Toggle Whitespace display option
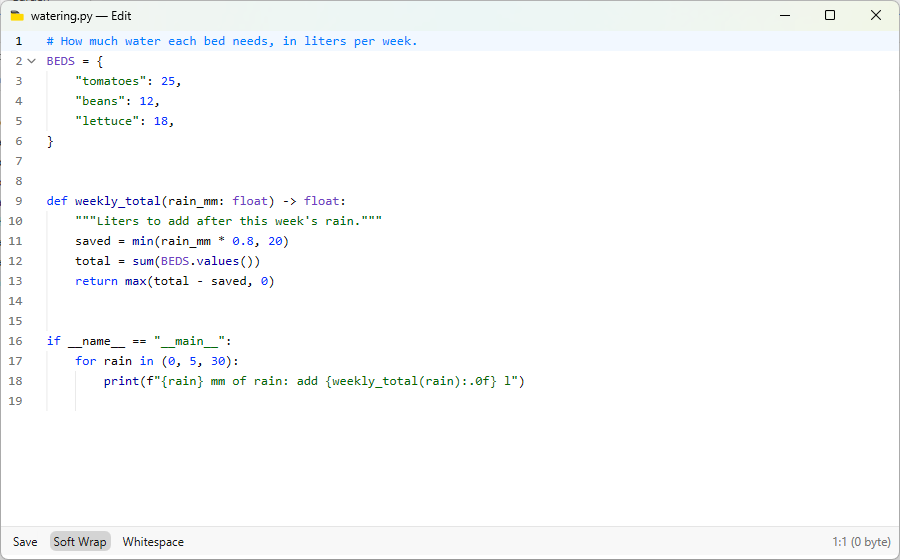This screenshot has width=900, height=560. [x=153, y=542]
